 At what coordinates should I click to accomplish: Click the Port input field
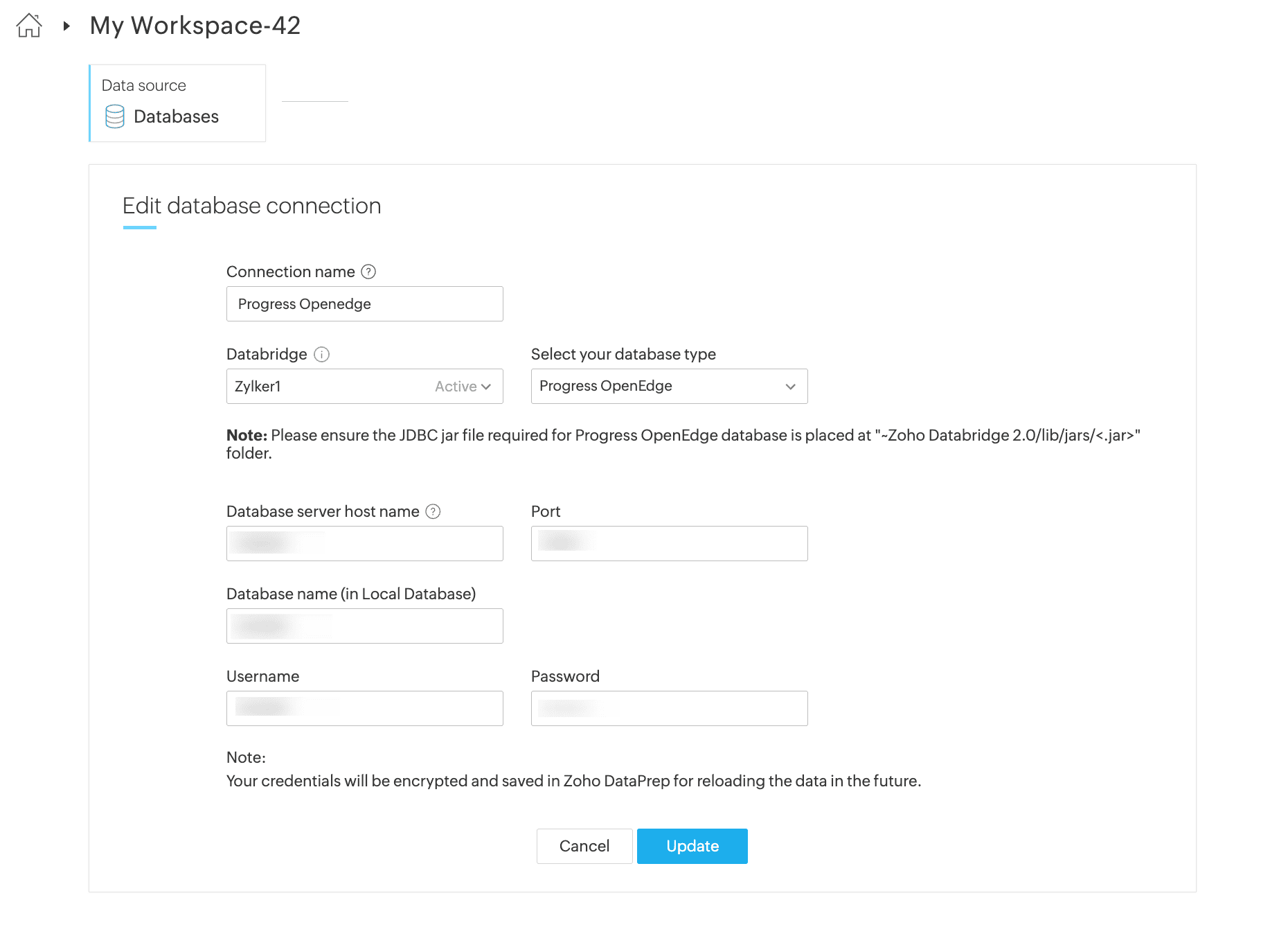click(669, 544)
